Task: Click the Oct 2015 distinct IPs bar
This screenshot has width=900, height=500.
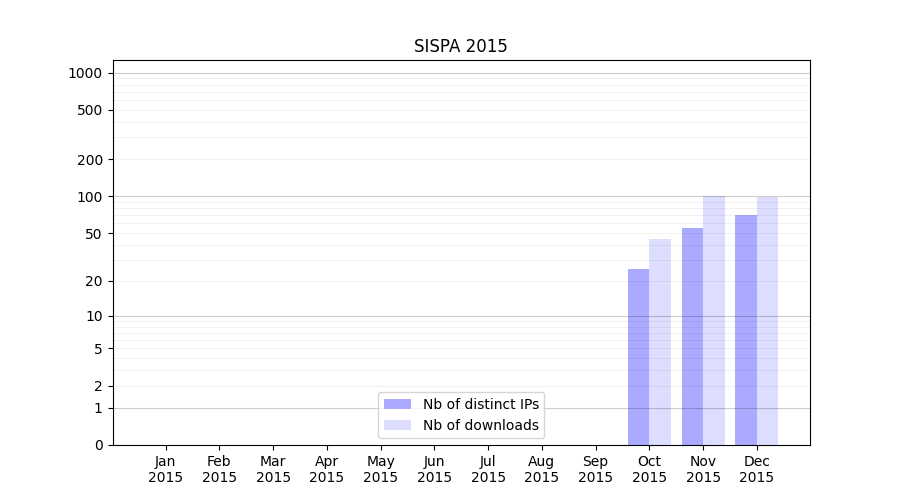Action: pyautogui.click(x=638, y=357)
